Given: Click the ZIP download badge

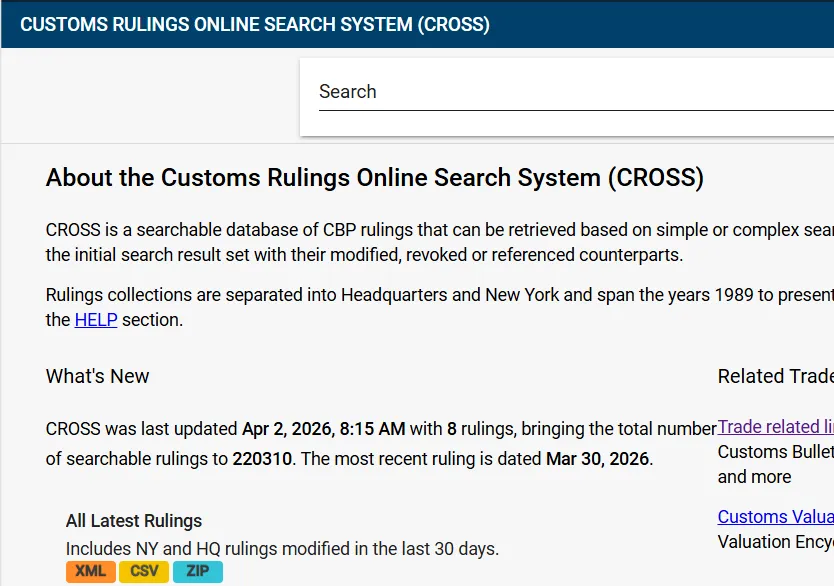Looking at the screenshot, I should click(x=197, y=572).
